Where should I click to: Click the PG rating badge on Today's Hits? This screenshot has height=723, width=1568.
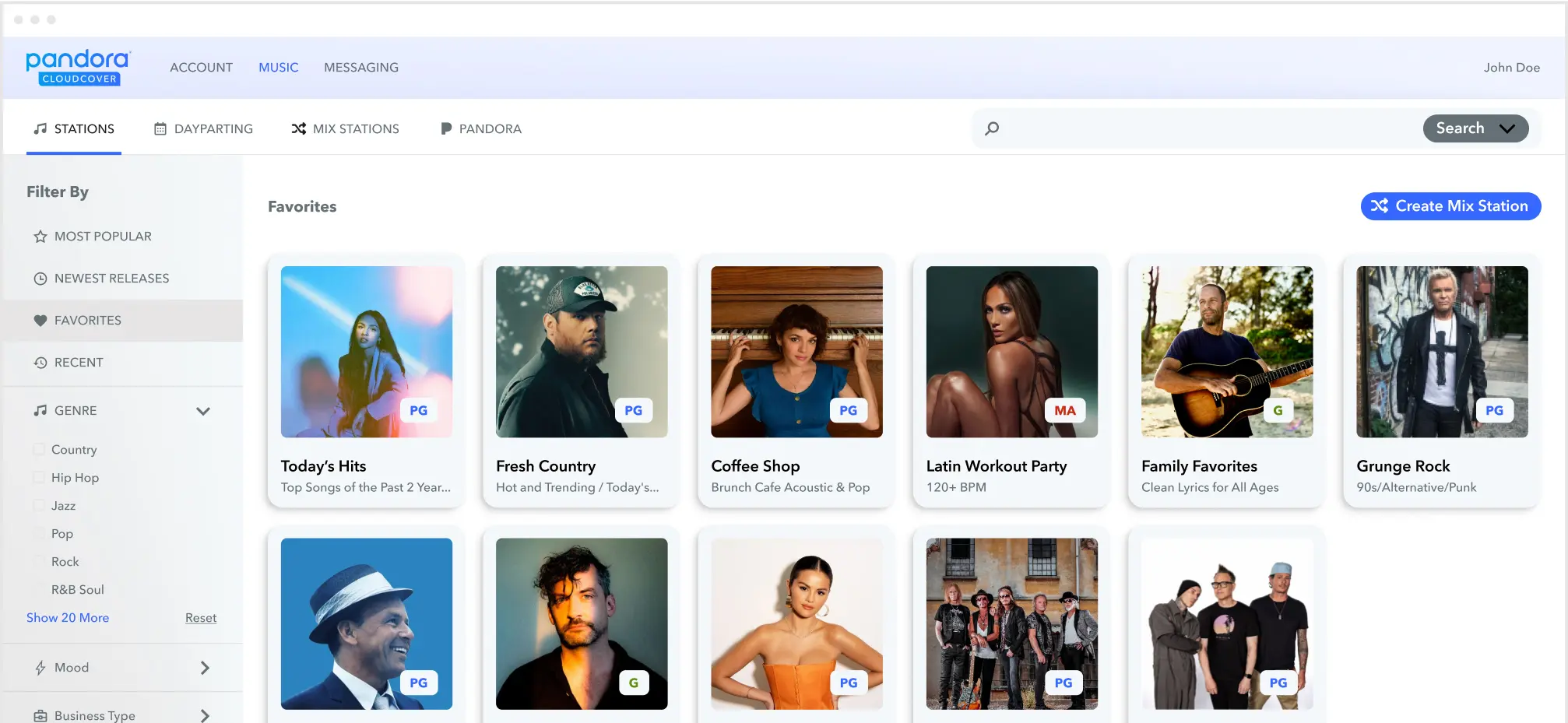point(419,410)
